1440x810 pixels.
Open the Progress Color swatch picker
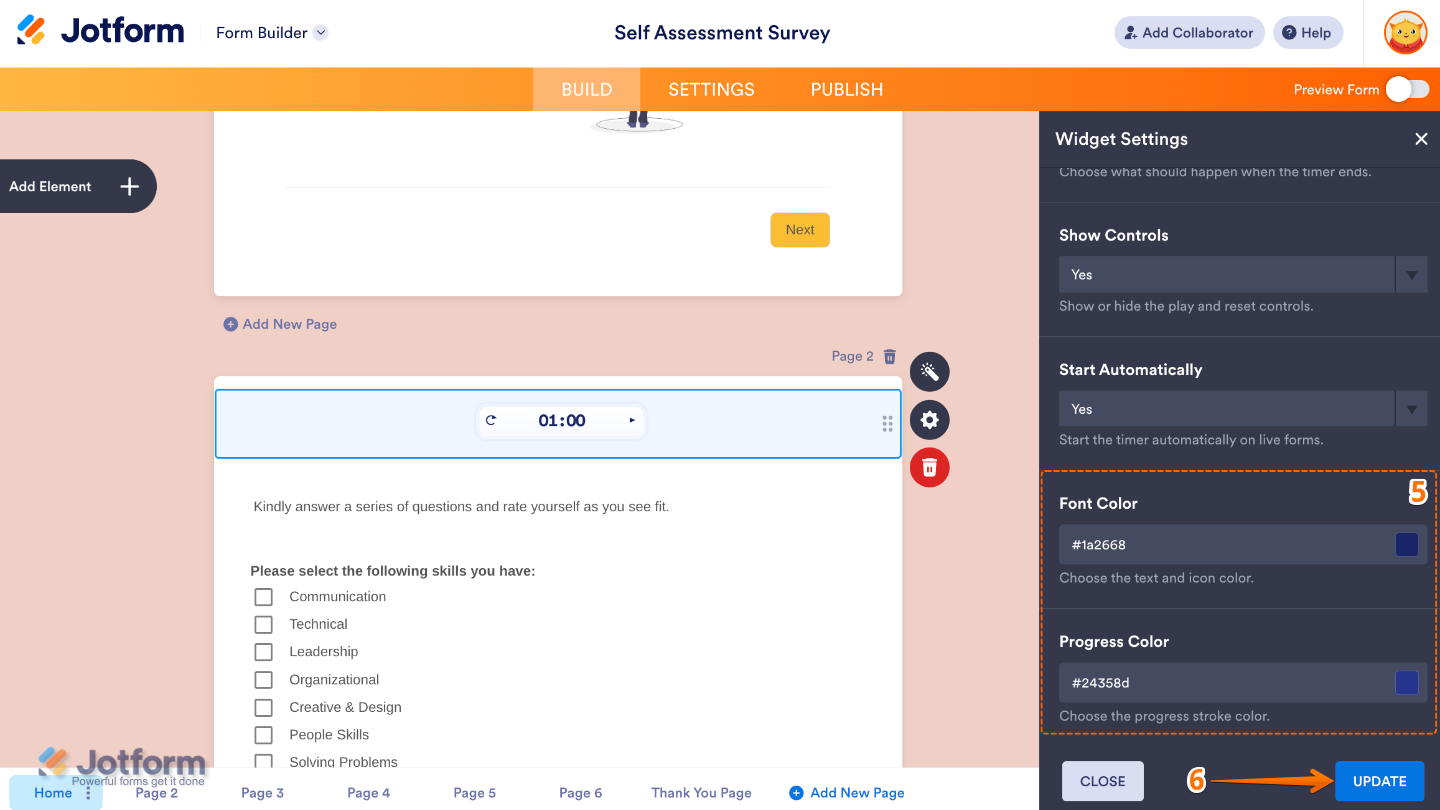coord(1407,682)
